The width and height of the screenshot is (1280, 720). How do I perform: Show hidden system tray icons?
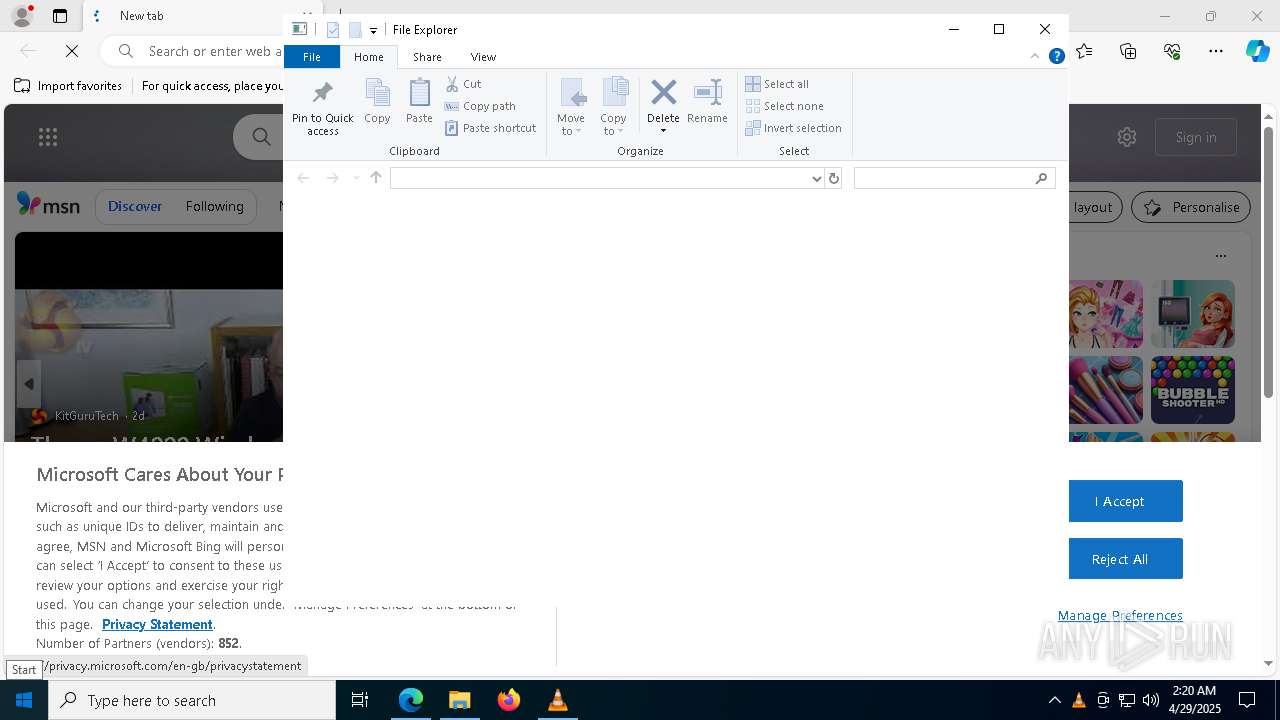pos(1054,700)
